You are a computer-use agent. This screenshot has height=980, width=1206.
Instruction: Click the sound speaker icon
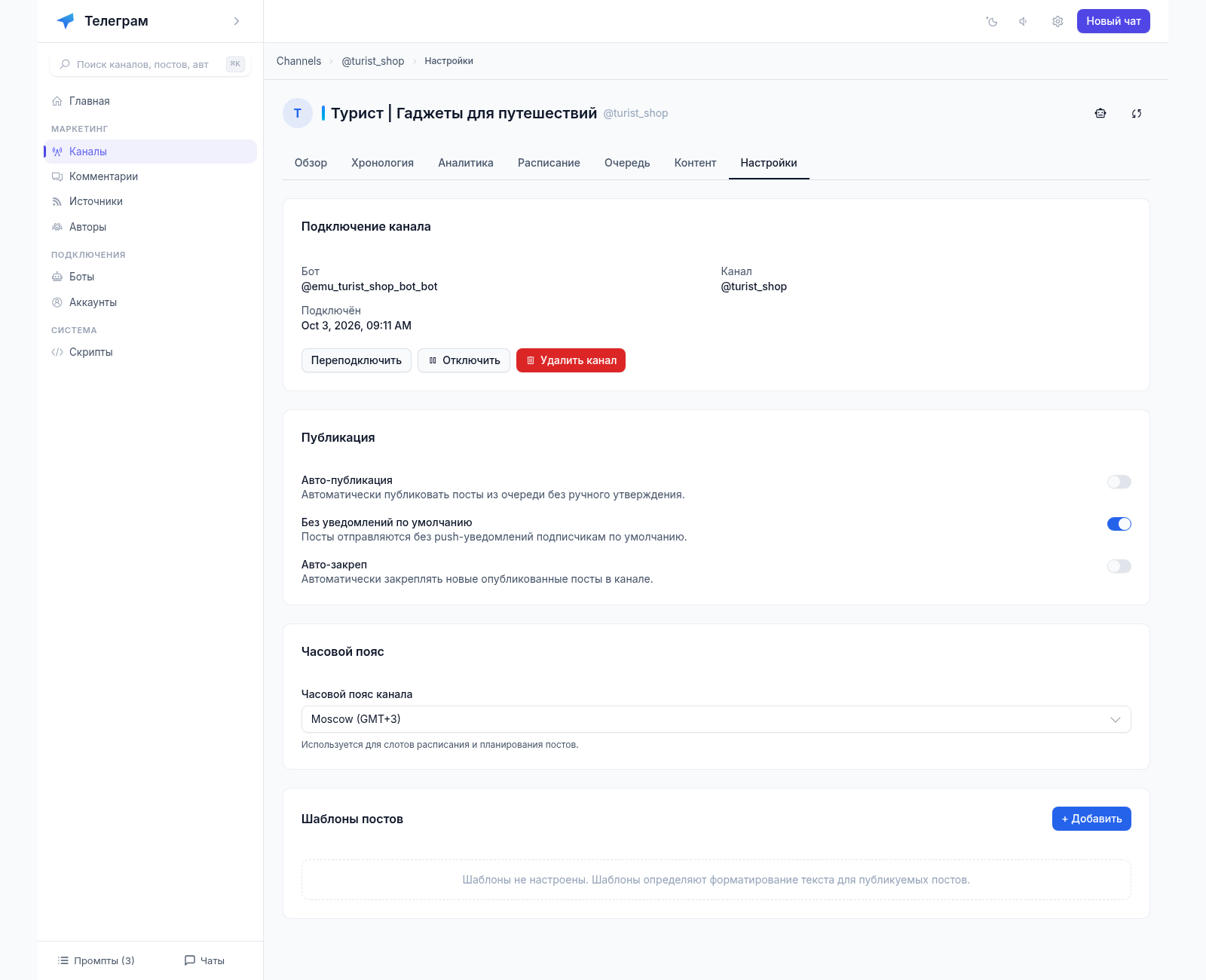(1024, 21)
